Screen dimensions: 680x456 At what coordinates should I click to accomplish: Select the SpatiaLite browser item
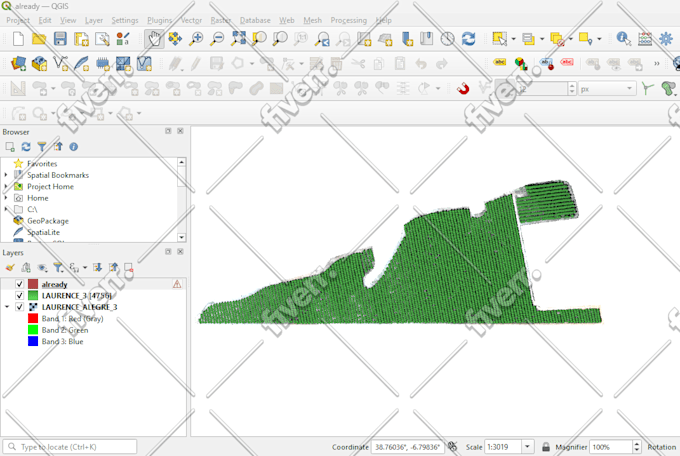[43, 232]
